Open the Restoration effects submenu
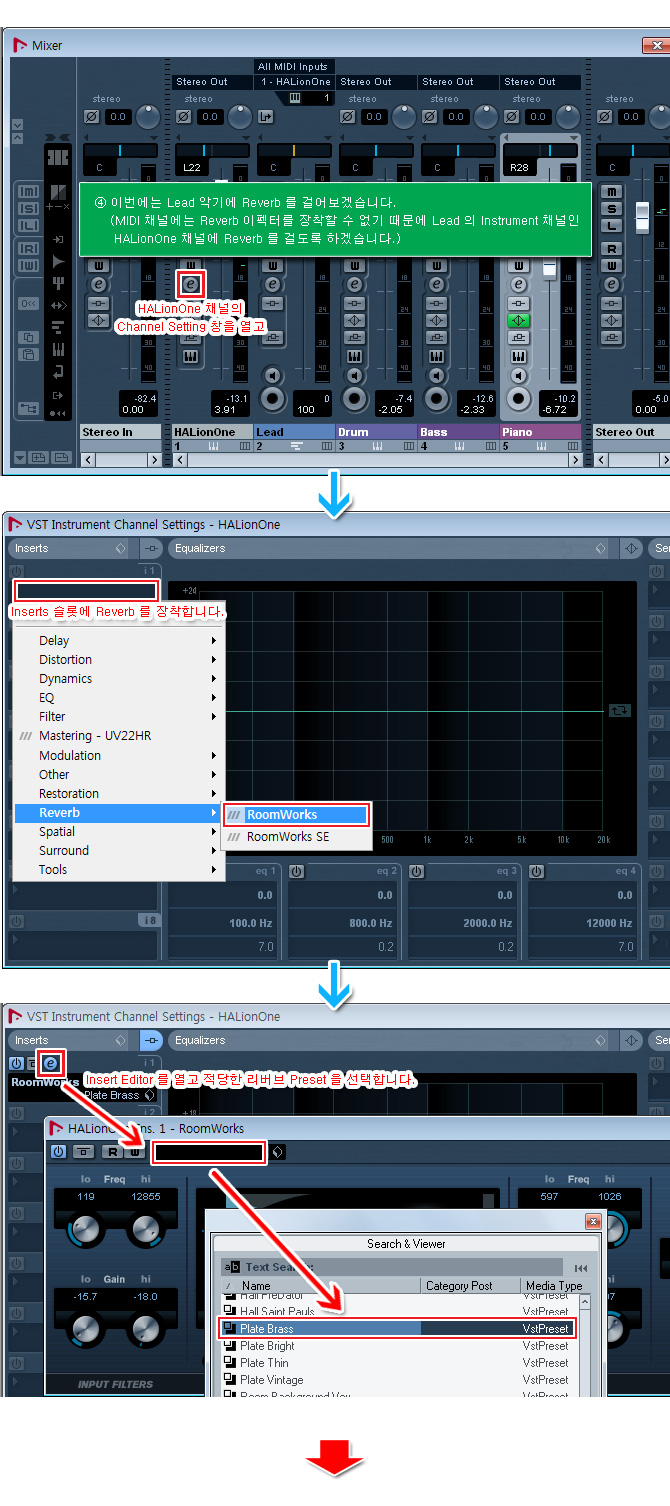Screen dimensions: 670x1506 click(x=120, y=793)
